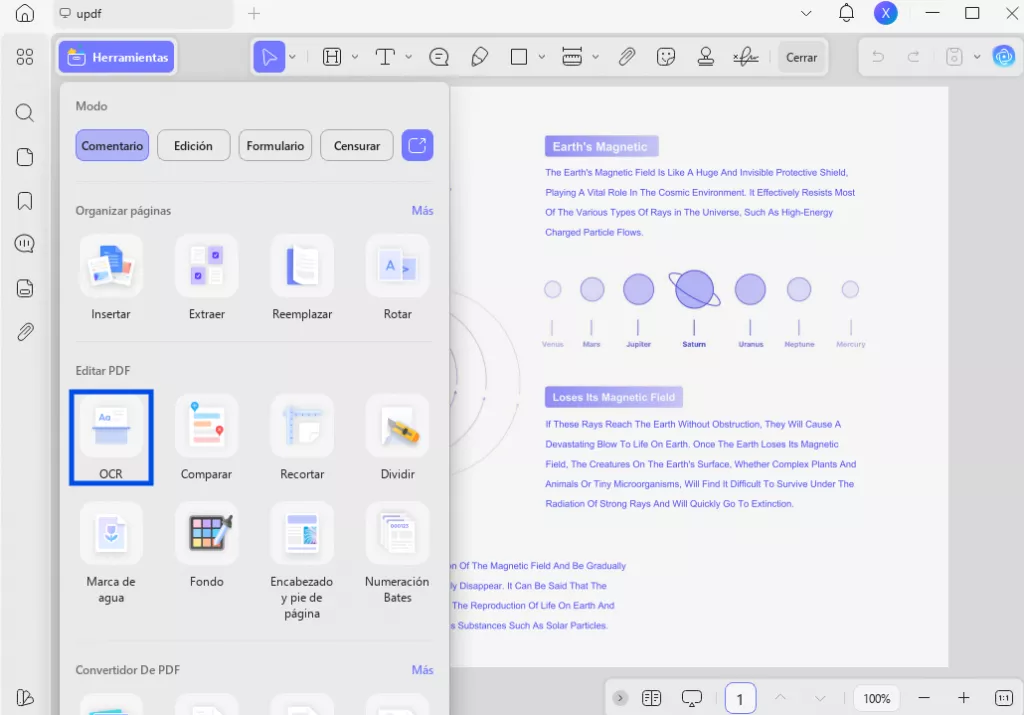Switch to Censurar mode
Image resolution: width=1024 pixels, height=715 pixels.
tap(357, 145)
